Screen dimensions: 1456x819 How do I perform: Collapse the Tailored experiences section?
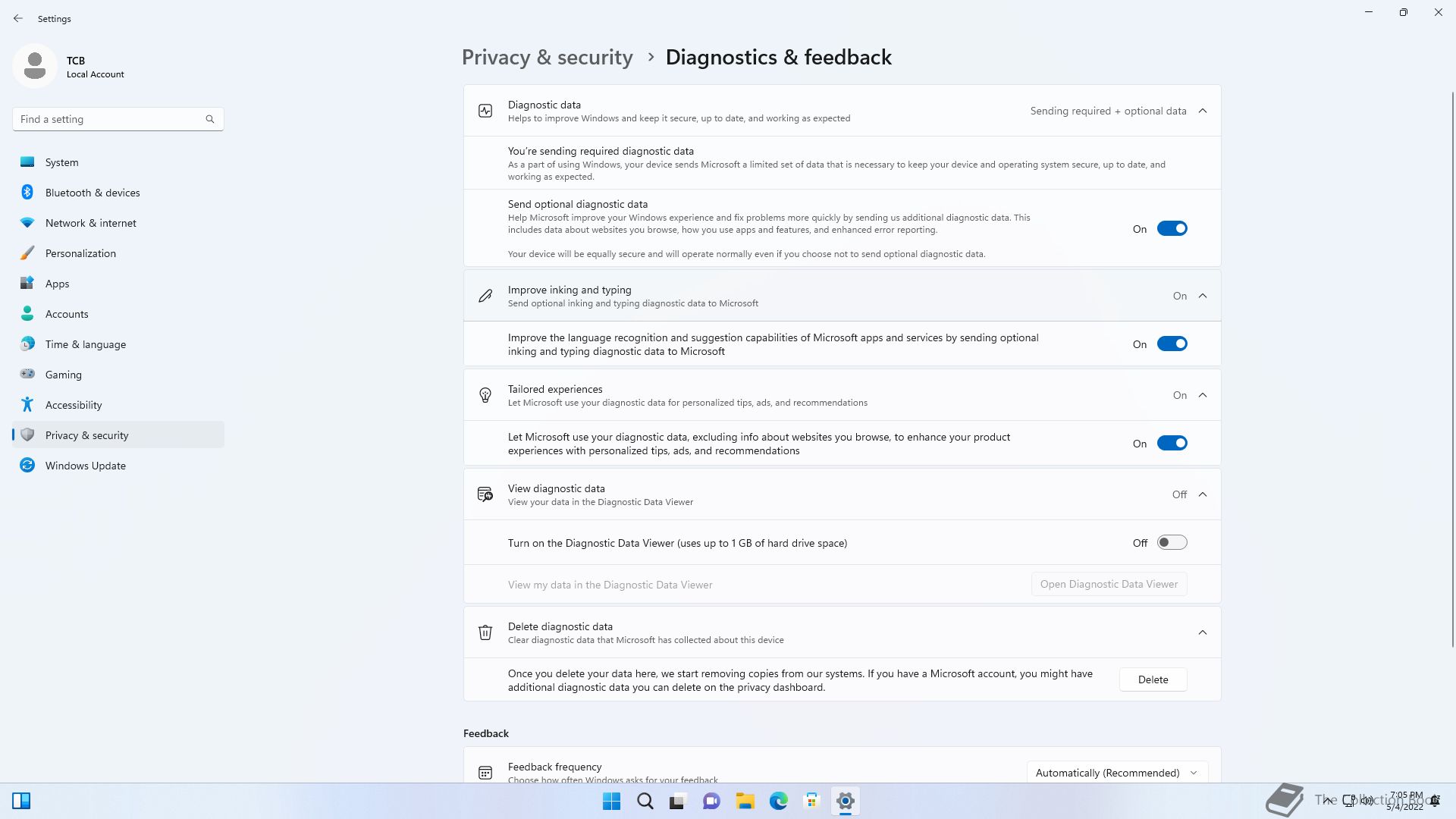(1203, 395)
